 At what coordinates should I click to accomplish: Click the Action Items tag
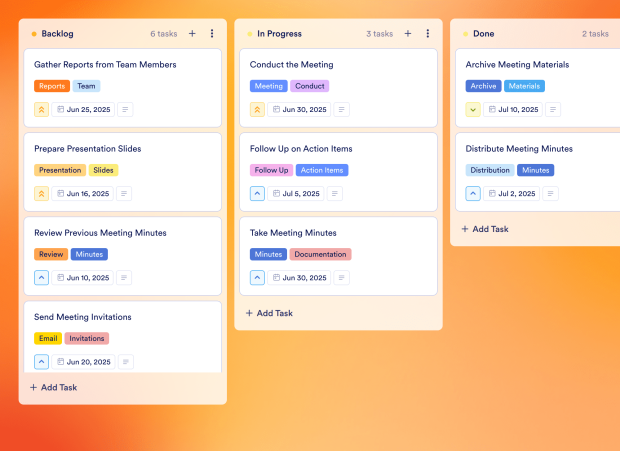pos(322,170)
